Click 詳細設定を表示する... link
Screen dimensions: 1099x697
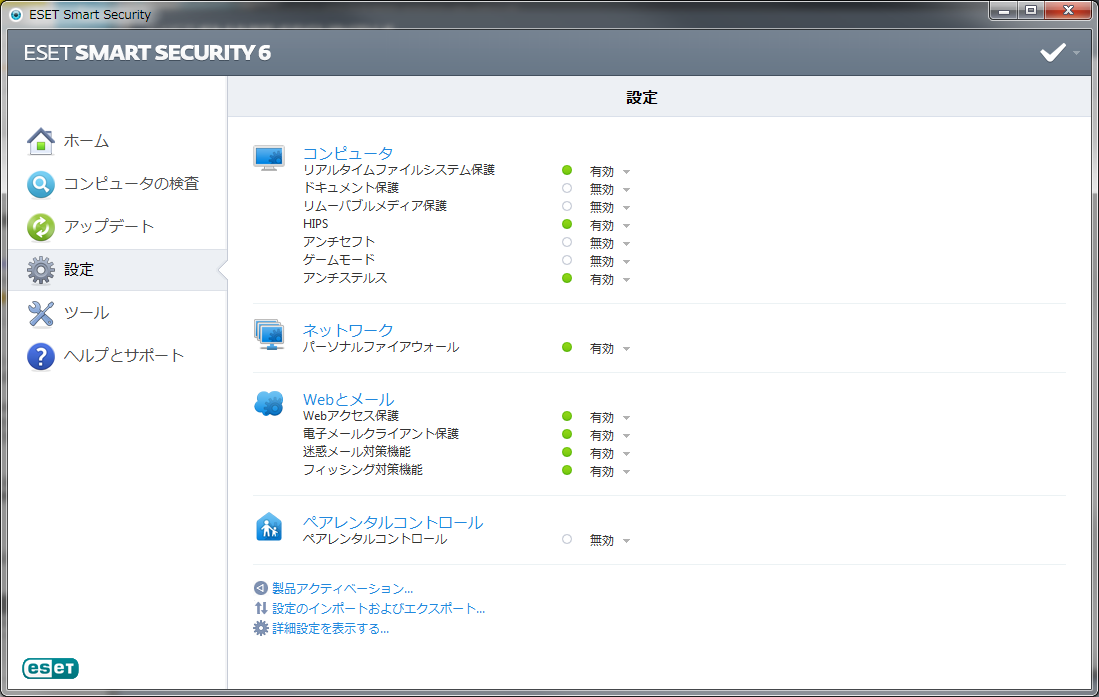[330, 628]
